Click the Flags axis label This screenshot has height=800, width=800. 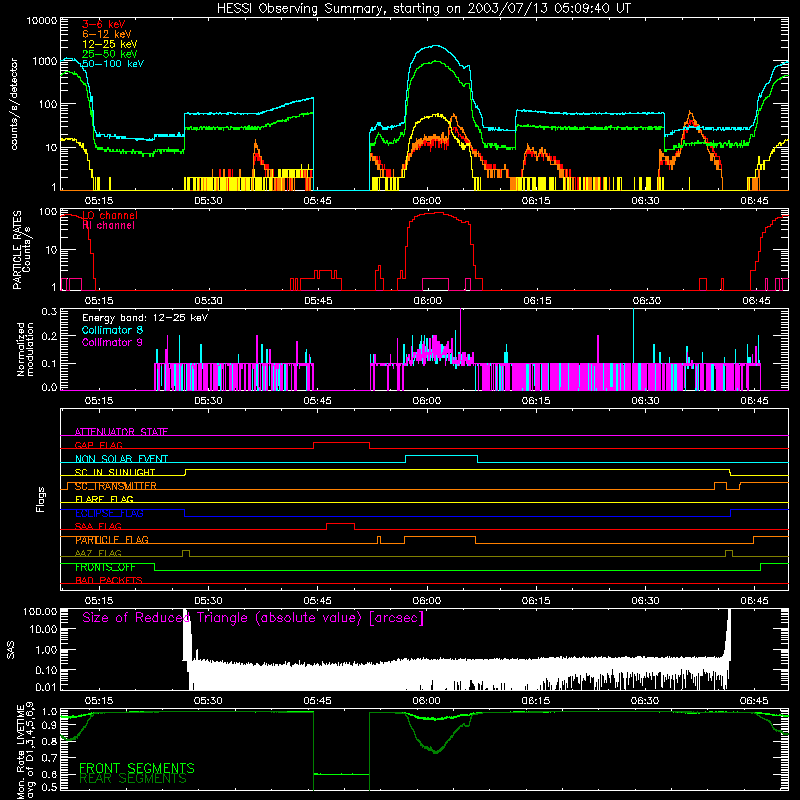pyautogui.click(x=40, y=499)
